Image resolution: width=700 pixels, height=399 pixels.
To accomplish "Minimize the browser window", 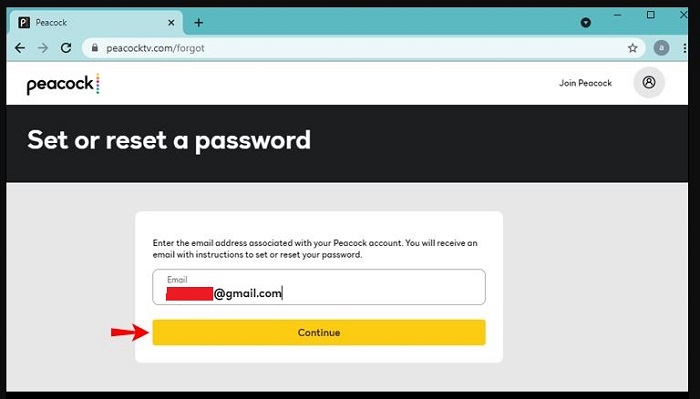I will [617, 15].
